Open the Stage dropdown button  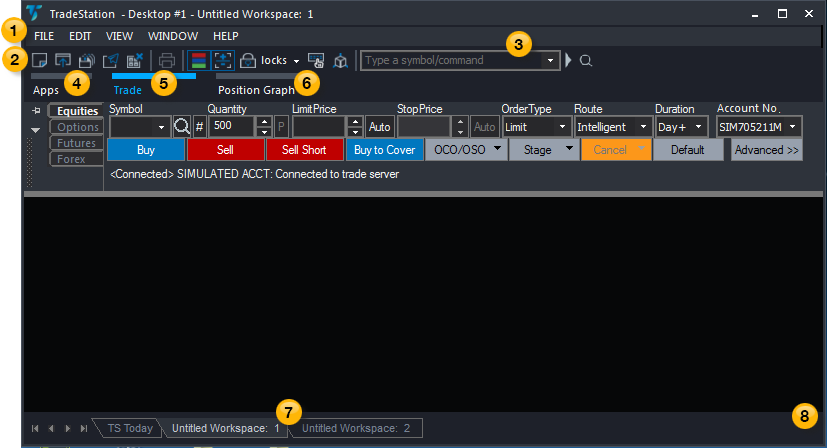pos(544,150)
